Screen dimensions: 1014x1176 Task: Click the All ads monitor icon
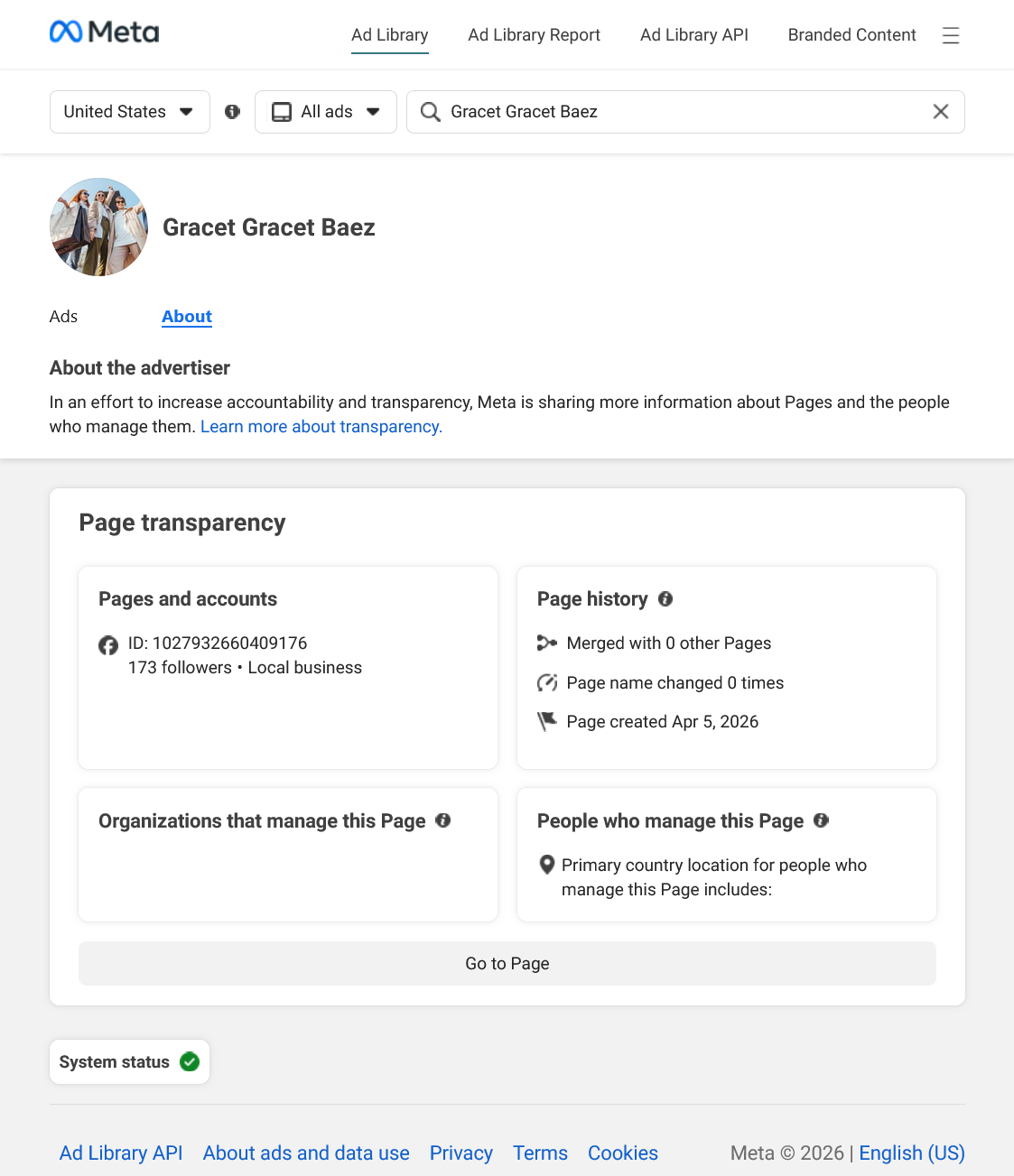point(282,112)
